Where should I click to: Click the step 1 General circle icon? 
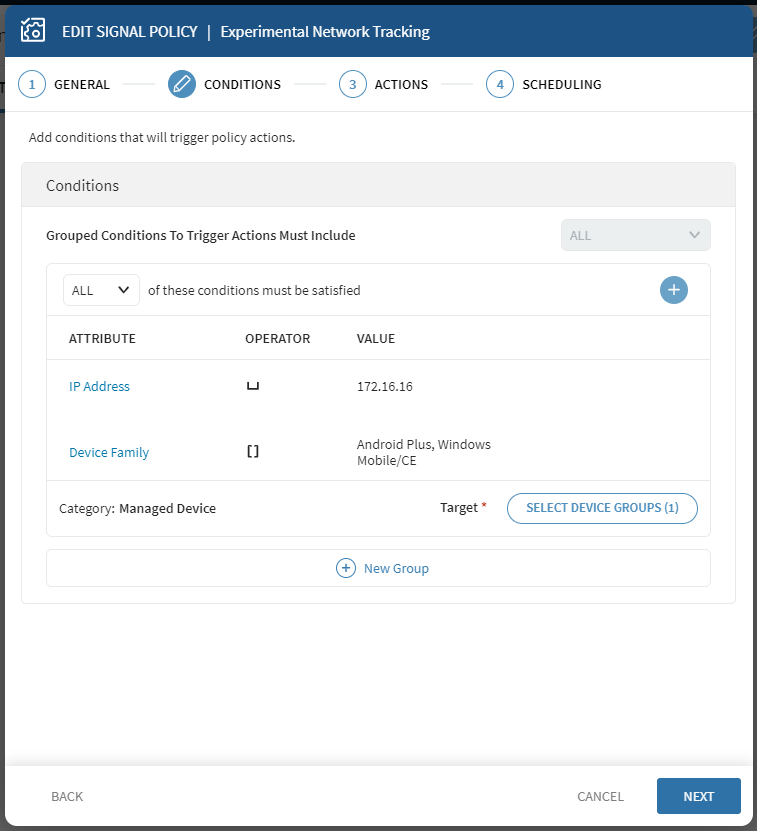(32, 85)
